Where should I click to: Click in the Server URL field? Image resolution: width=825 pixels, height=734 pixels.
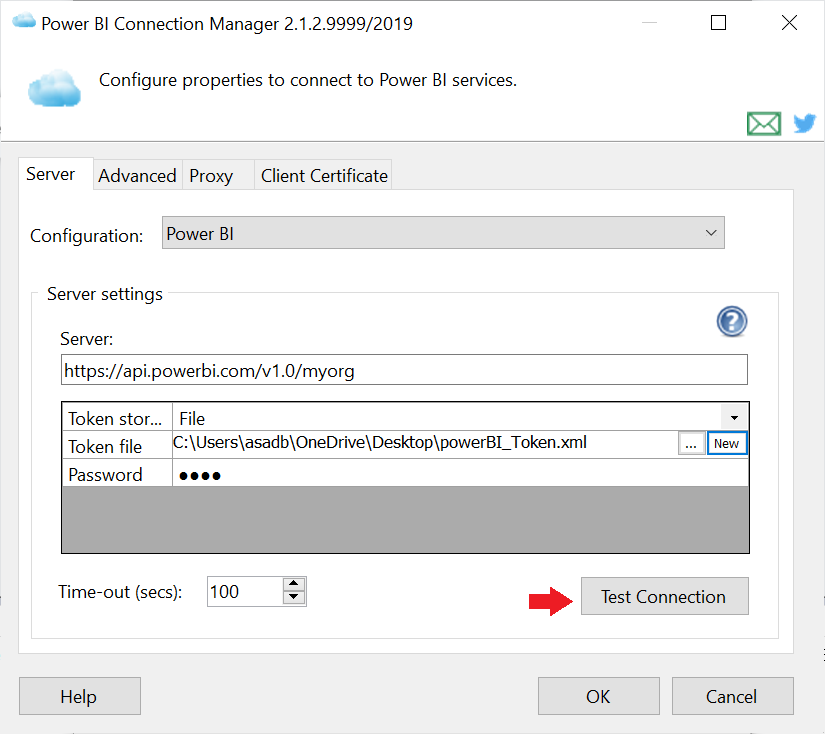404,369
